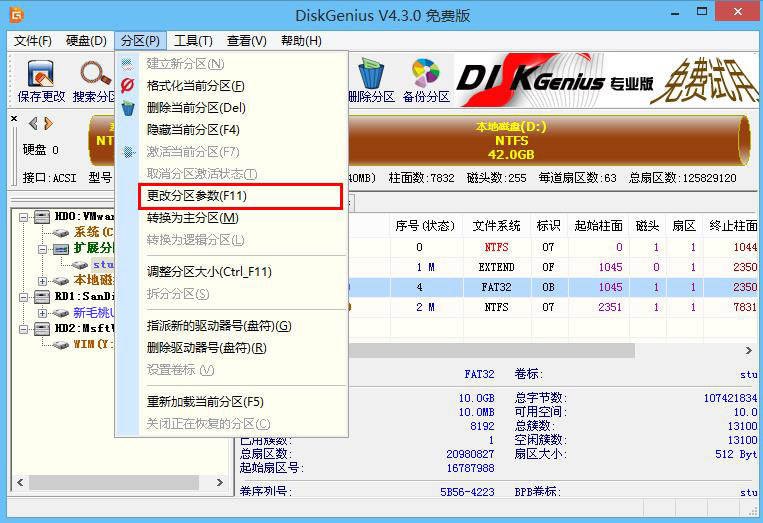Click the HD0 VMware hard disk icon
The width and height of the screenshot is (763, 523).
pos(42,216)
